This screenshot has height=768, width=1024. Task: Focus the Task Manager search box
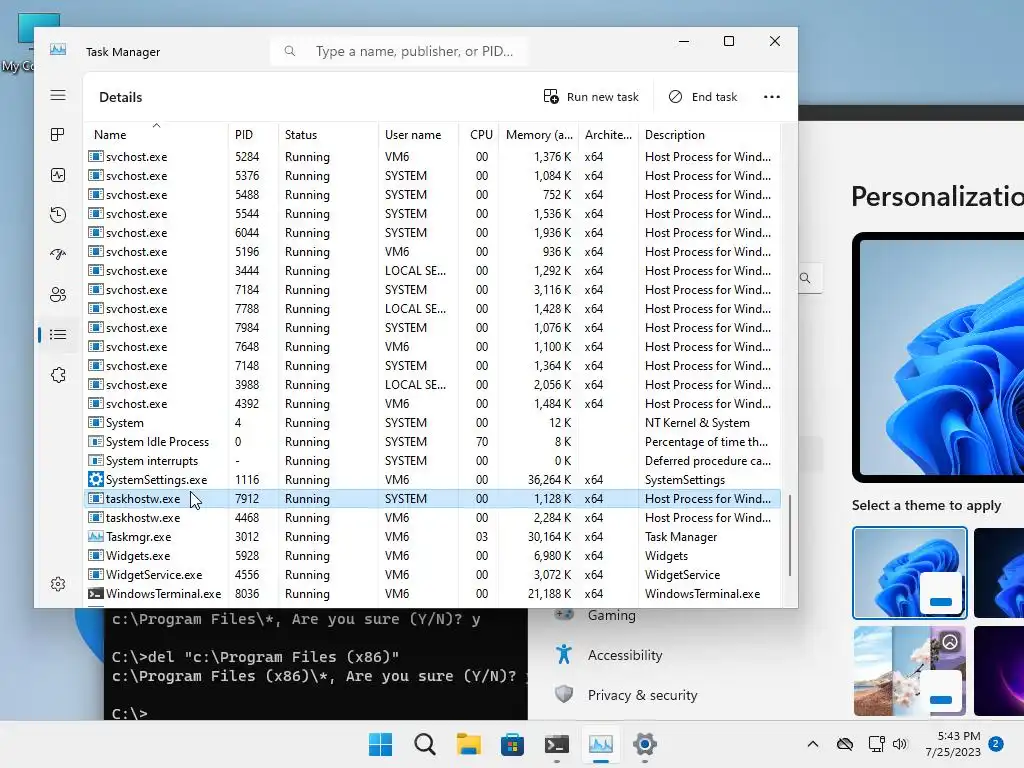point(400,51)
